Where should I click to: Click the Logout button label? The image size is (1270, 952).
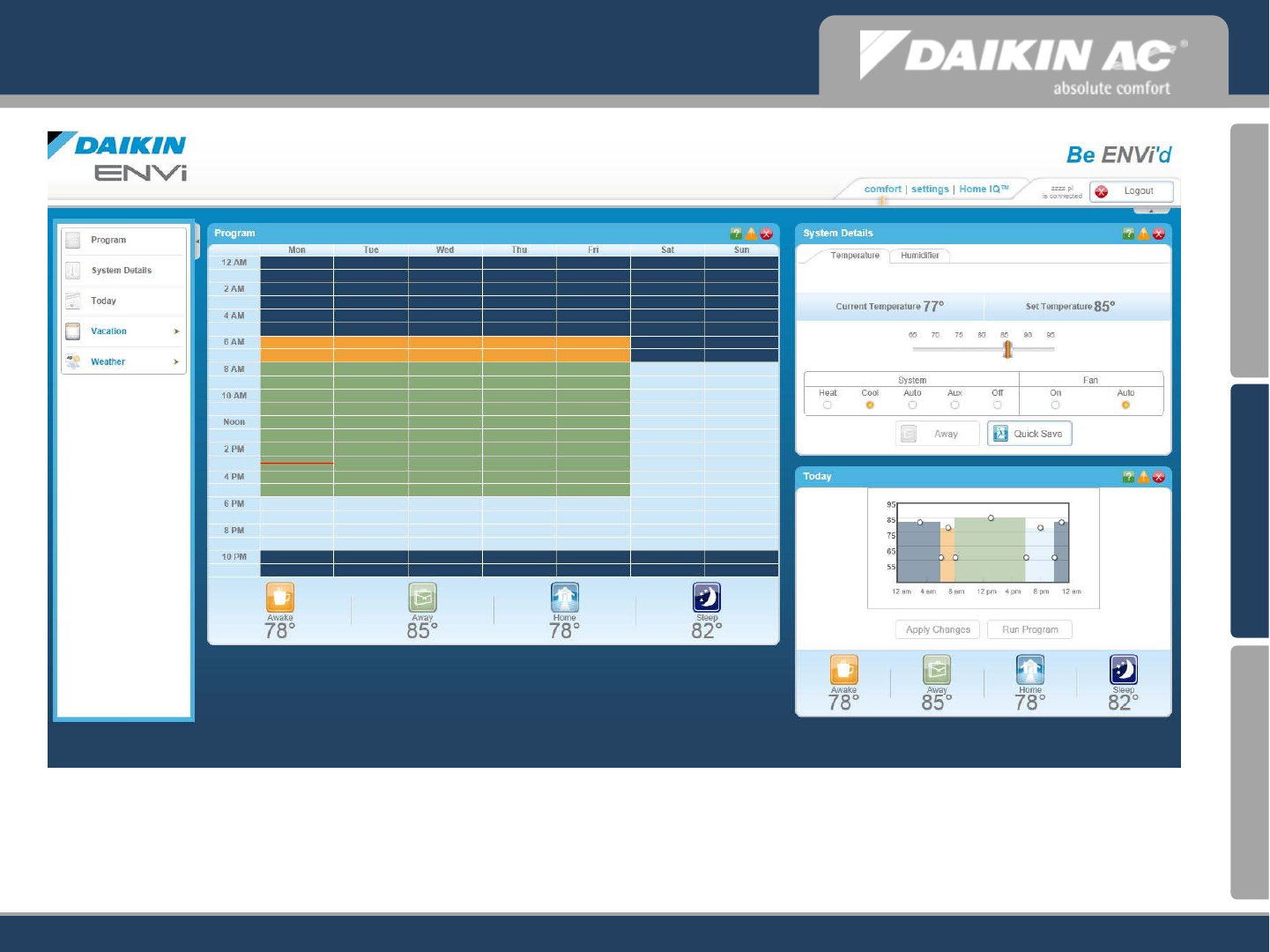click(x=1139, y=191)
